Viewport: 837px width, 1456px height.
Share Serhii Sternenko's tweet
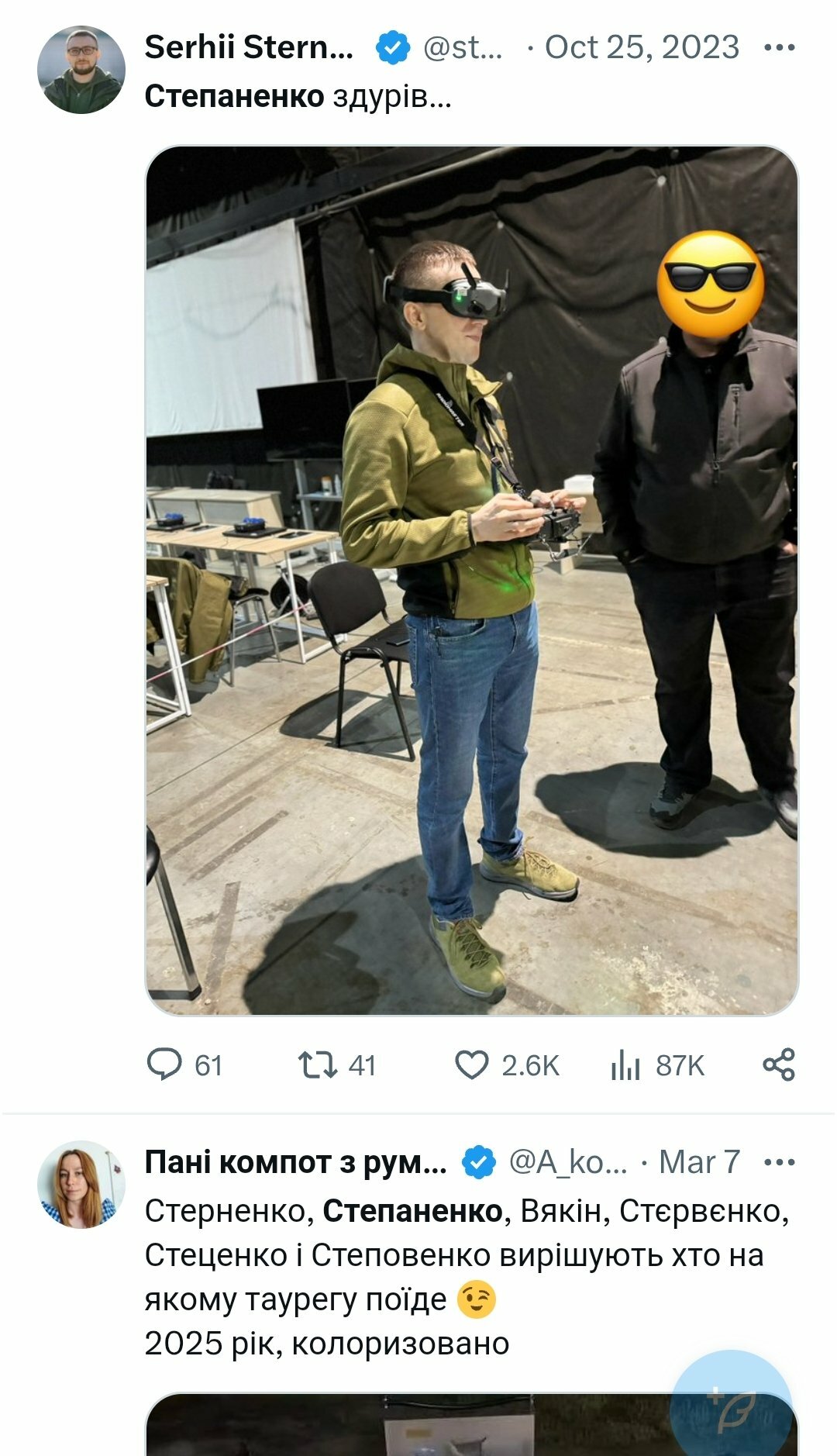[778, 1064]
